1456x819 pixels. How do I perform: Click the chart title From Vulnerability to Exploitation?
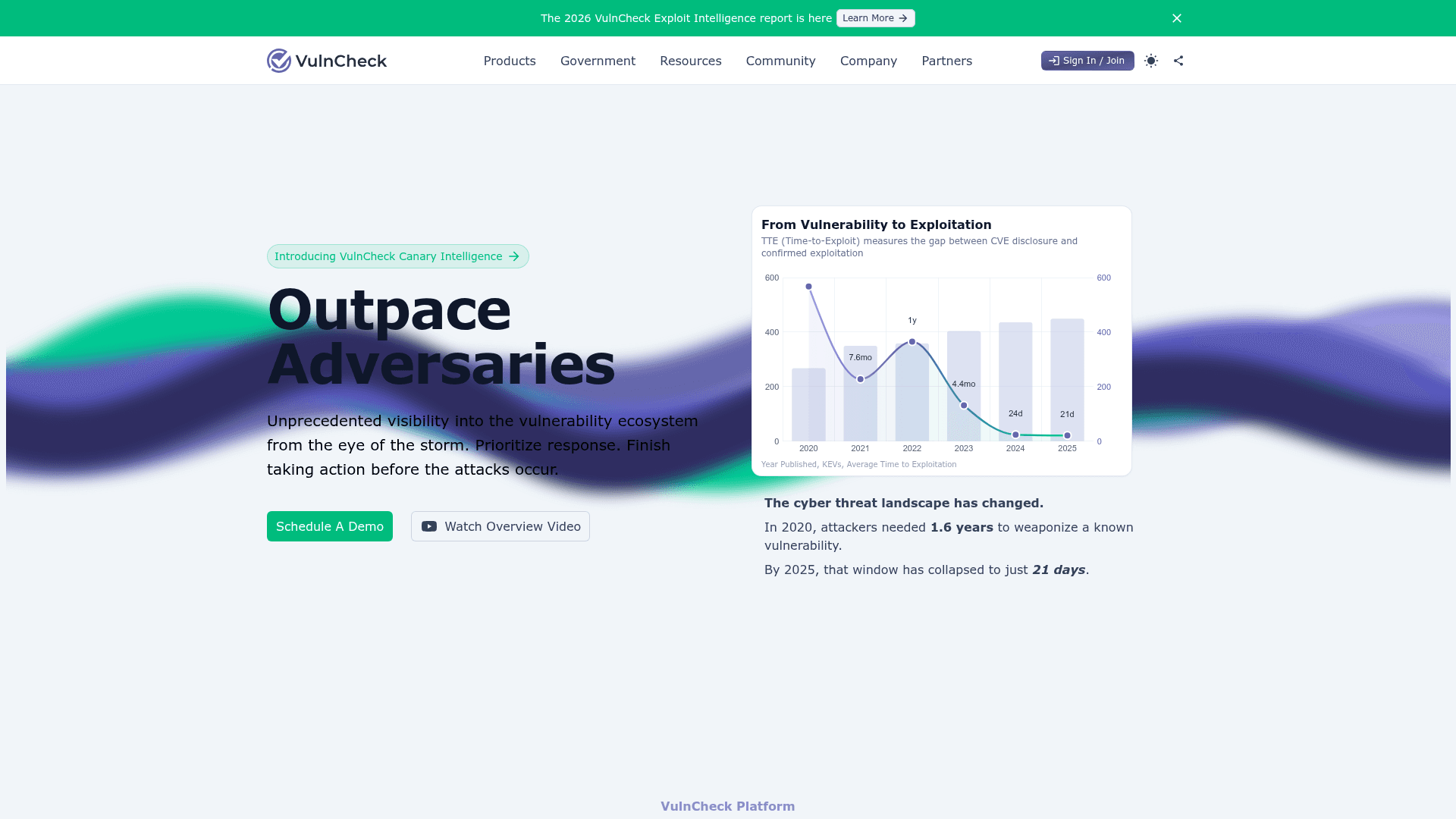876,224
